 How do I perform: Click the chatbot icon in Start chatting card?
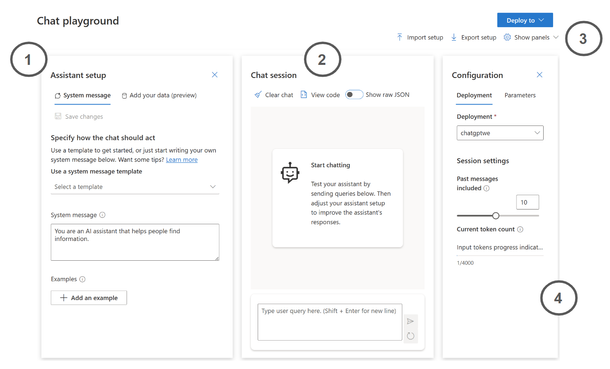coord(290,173)
